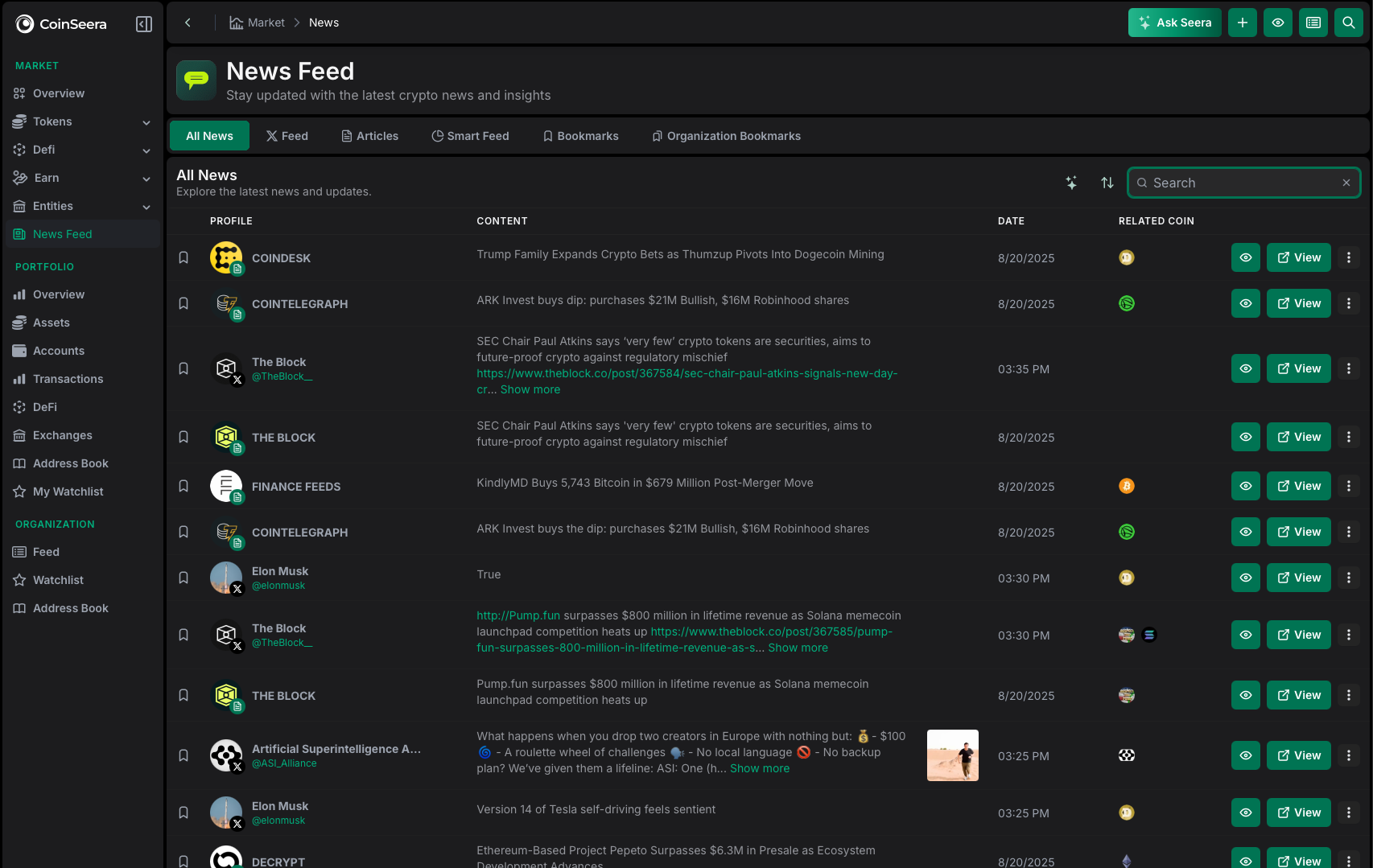Click the Search input field
The height and width of the screenshot is (868, 1373).
pyautogui.click(x=1244, y=183)
